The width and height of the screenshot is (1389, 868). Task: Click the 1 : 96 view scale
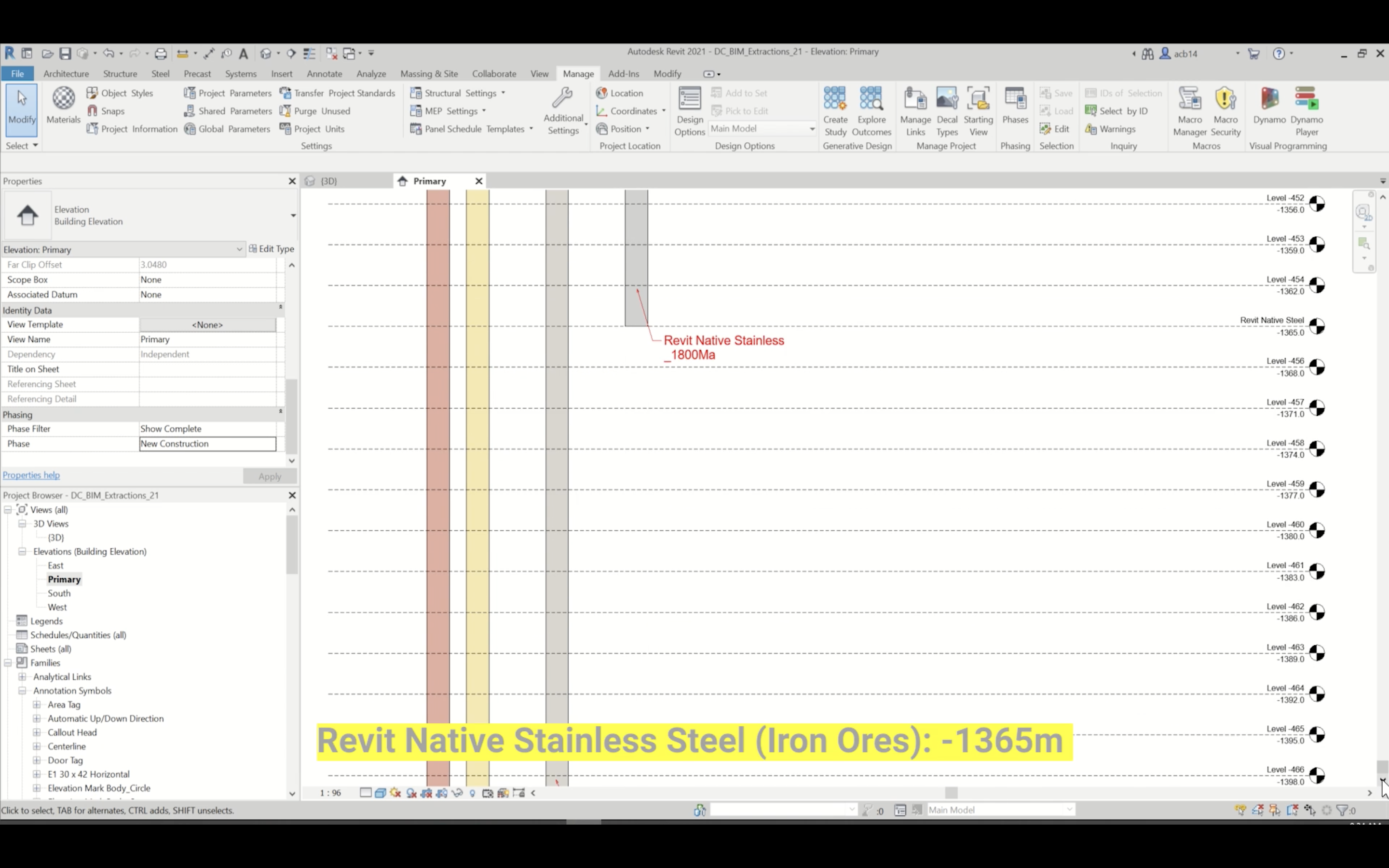(330, 793)
